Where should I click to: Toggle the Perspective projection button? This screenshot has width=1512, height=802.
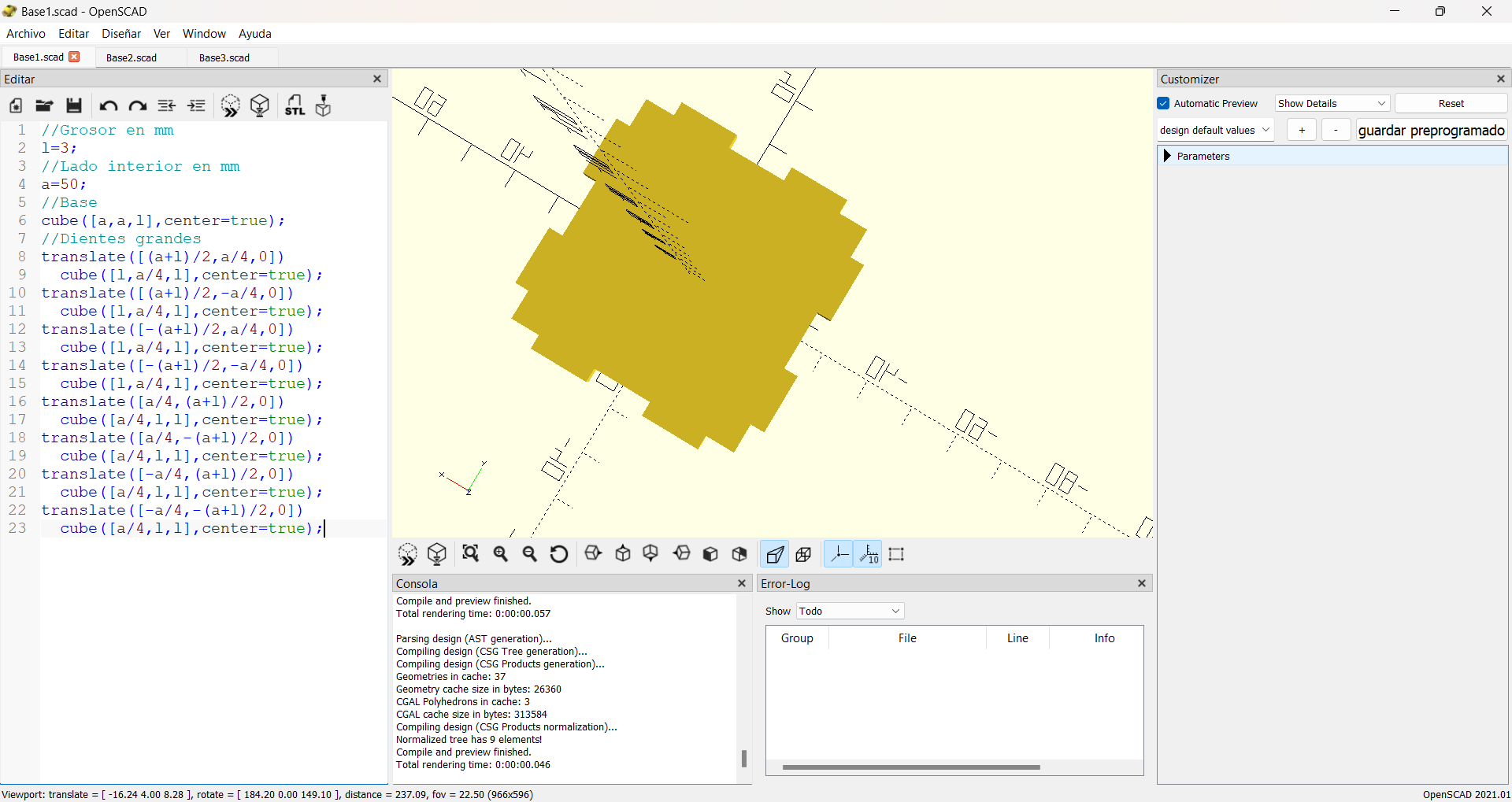click(x=775, y=554)
